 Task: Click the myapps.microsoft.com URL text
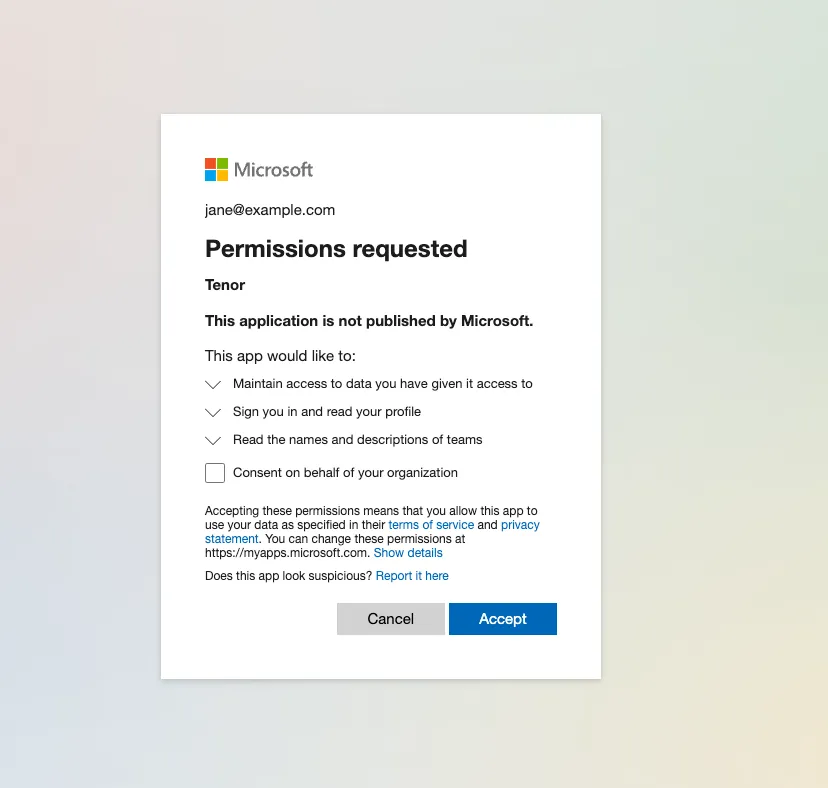[286, 553]
